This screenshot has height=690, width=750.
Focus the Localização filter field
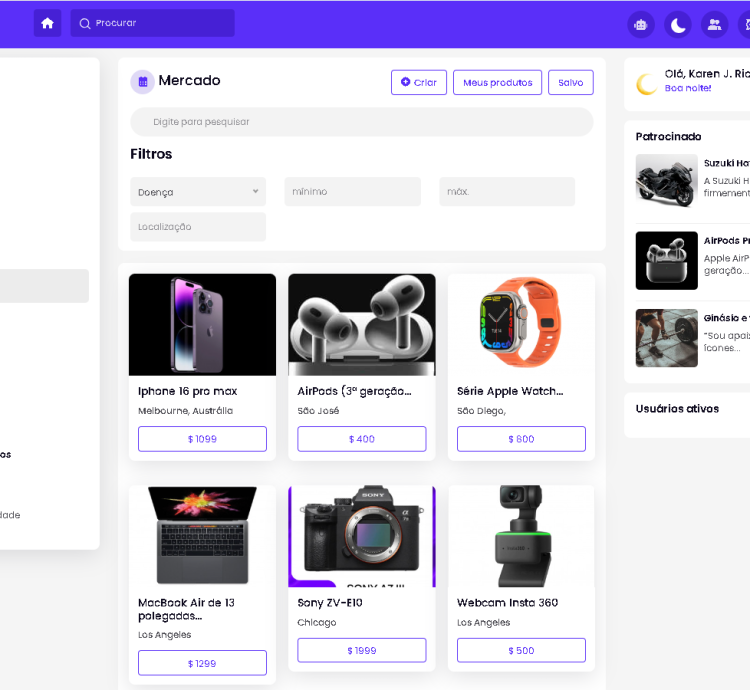click(x=198, y=227)
